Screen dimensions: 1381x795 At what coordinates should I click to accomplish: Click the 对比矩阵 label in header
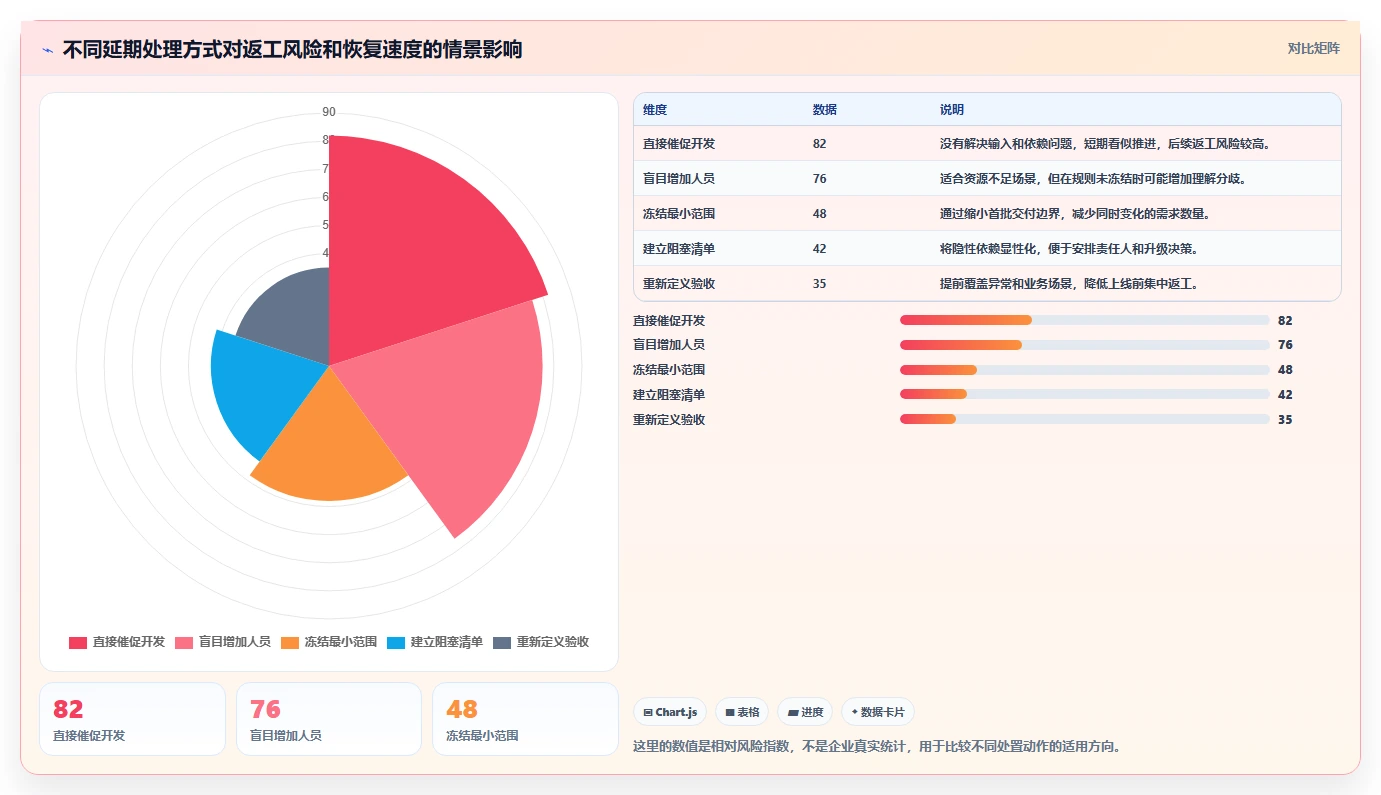coord(1313,48)
